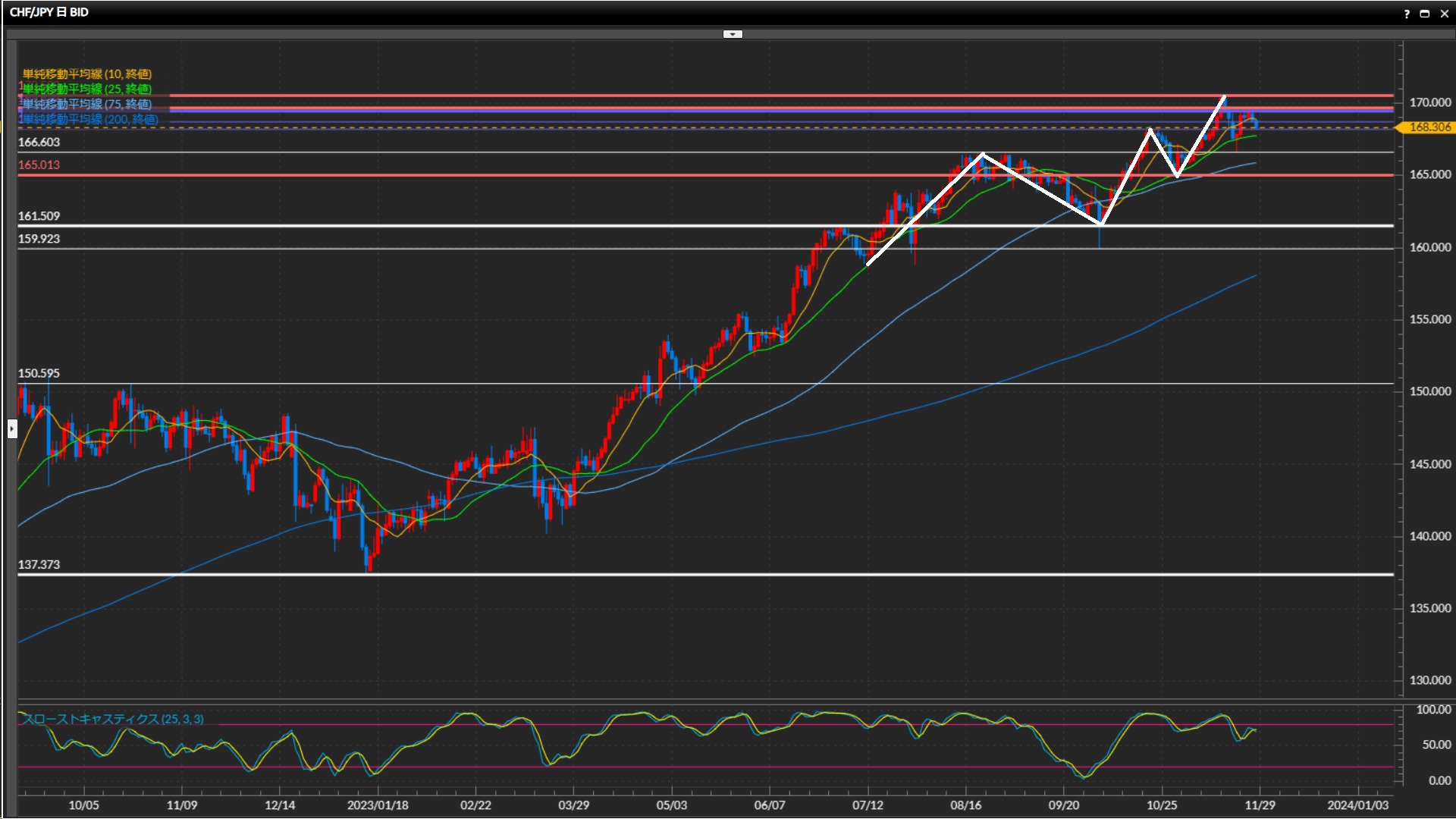Select the blue 単純移動平均線 (200) legend

pos(89,119)
